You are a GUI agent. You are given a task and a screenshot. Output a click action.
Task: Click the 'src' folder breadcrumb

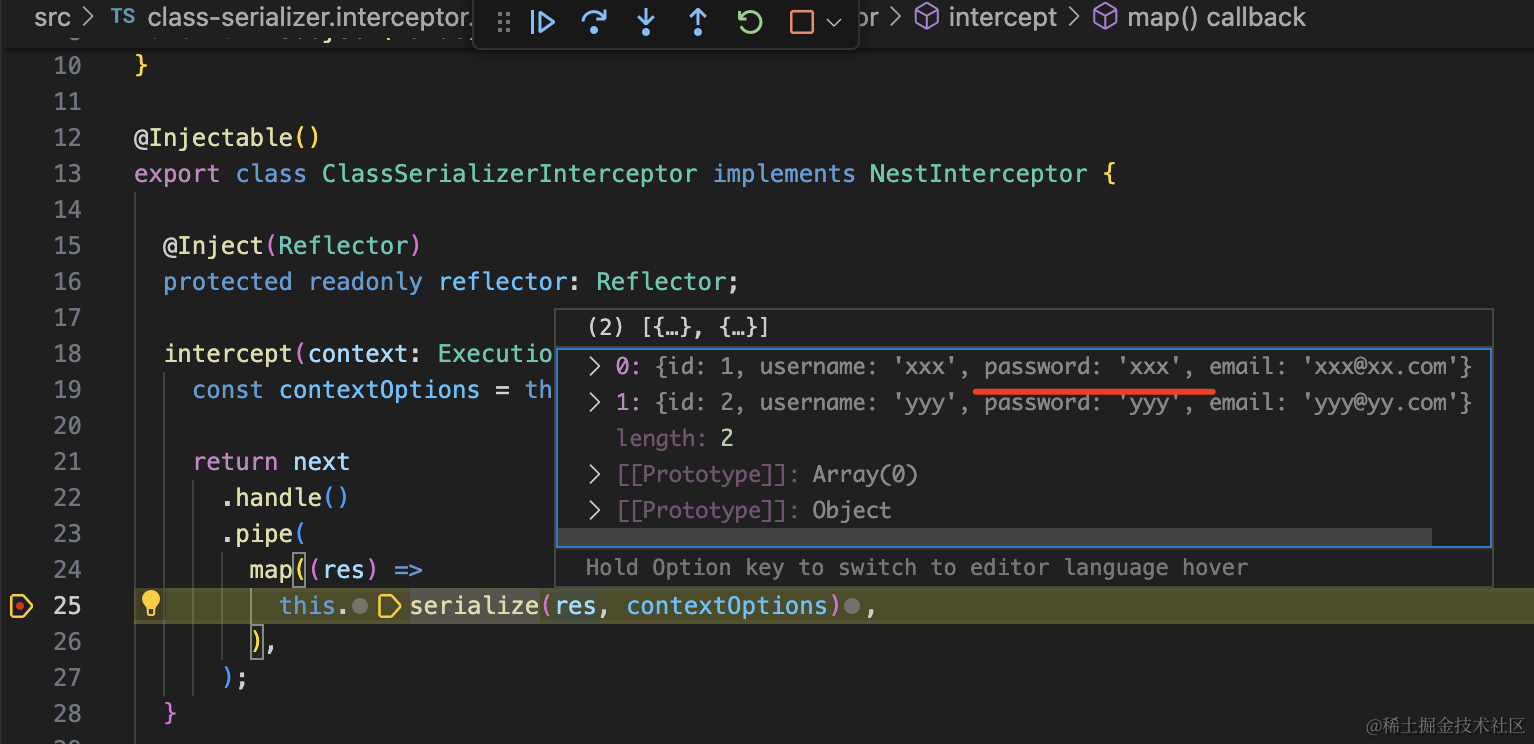(x=52, y=17)
